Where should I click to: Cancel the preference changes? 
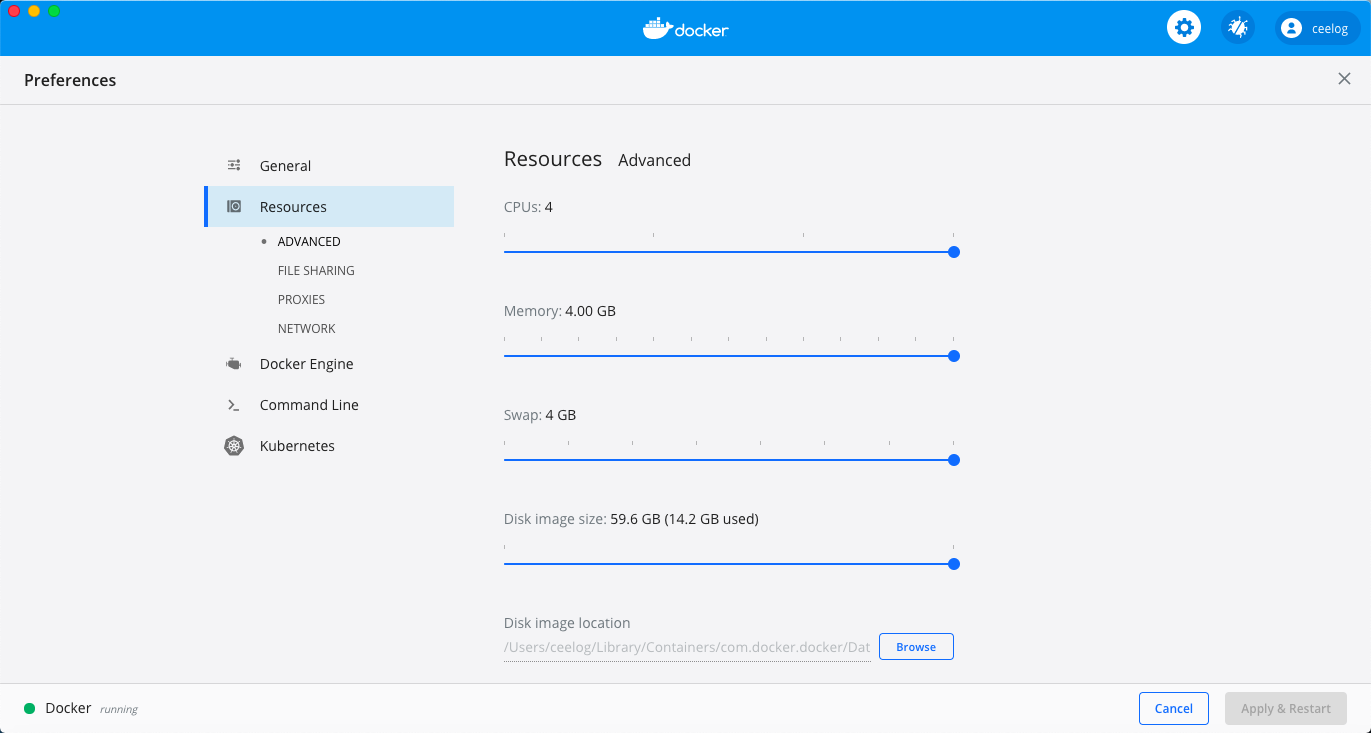(x=1174, y=709)
